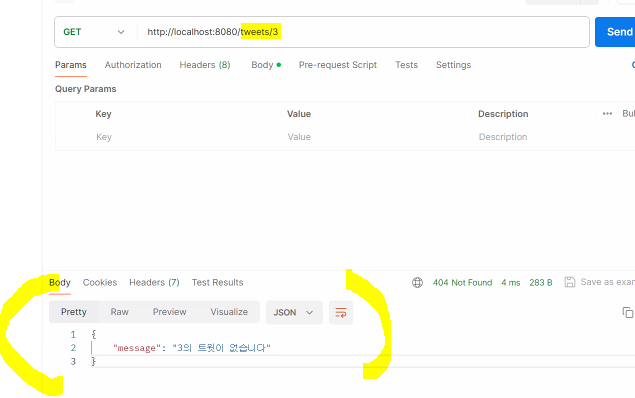This screenshot has height=398, width=635.
Task: Click the 404 Not Found status
Action: click(x=462, y=282)
